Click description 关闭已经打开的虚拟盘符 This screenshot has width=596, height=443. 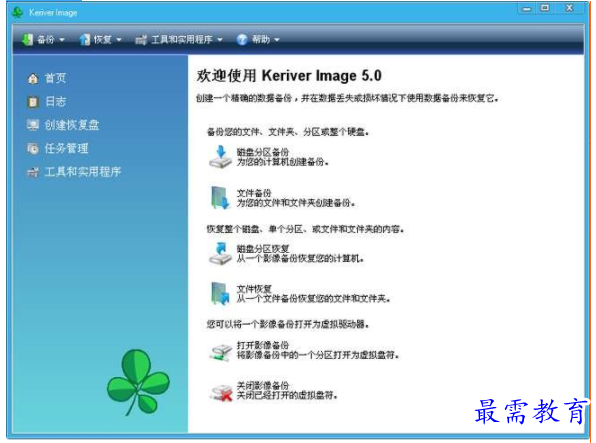(x=287, y=395)
